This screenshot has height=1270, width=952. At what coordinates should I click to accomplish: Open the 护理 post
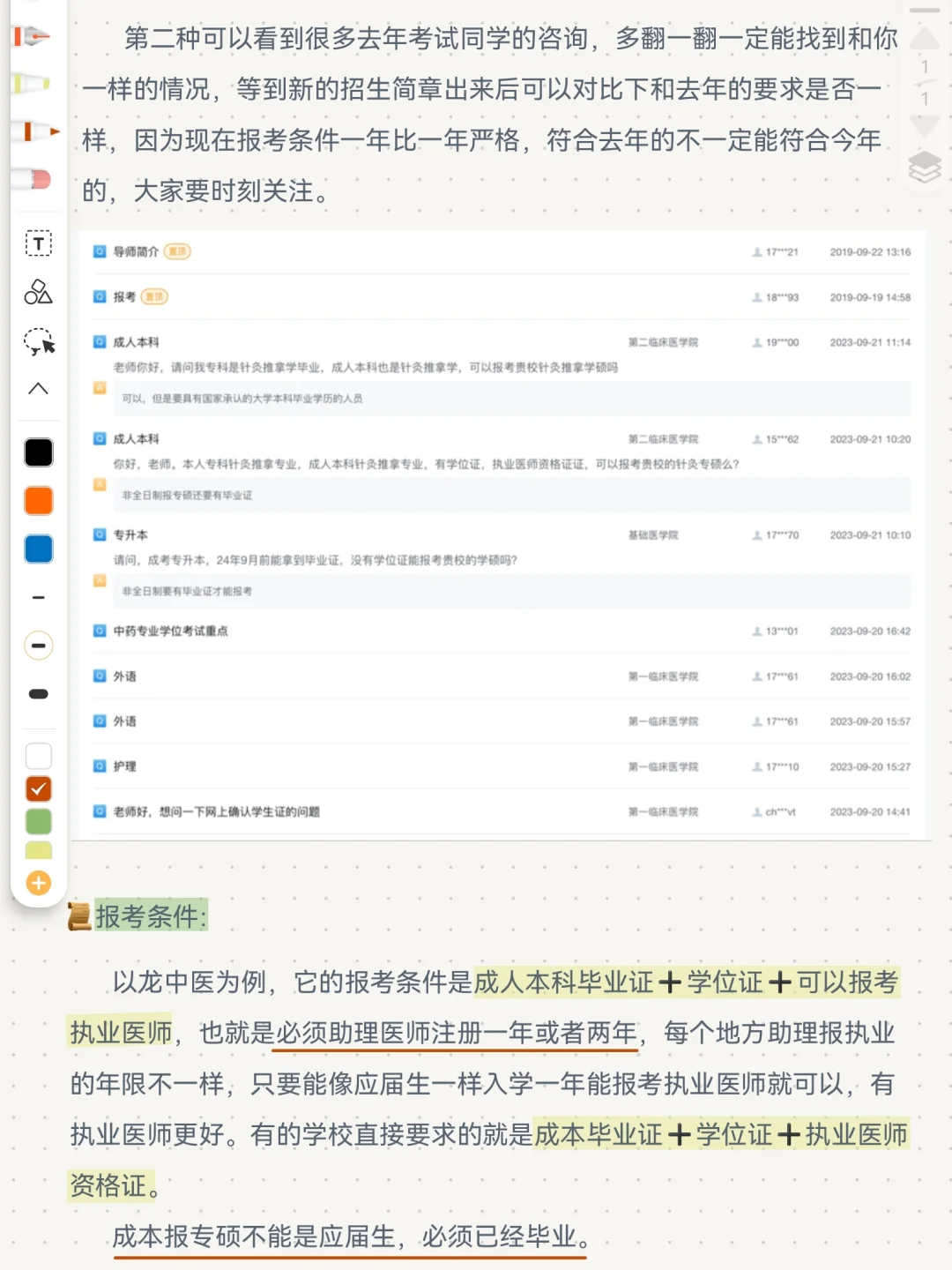[x=124, y=766]
